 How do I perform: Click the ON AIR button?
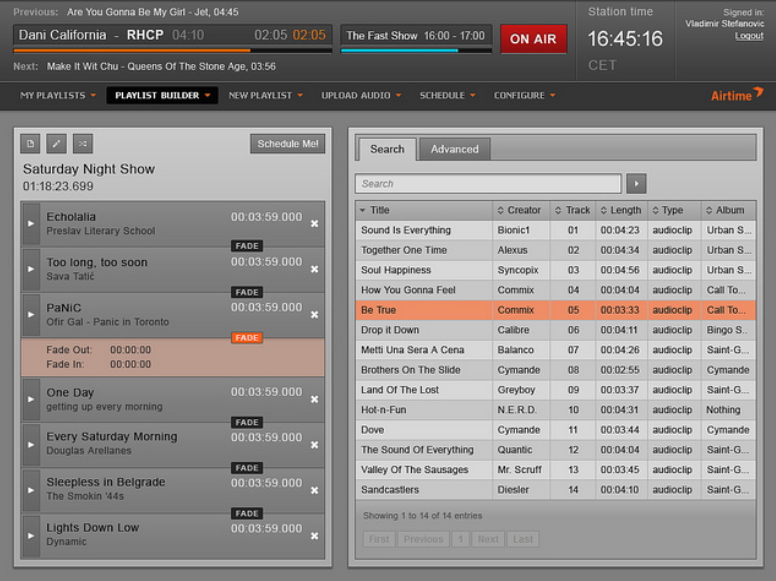[x=534, y=39]
